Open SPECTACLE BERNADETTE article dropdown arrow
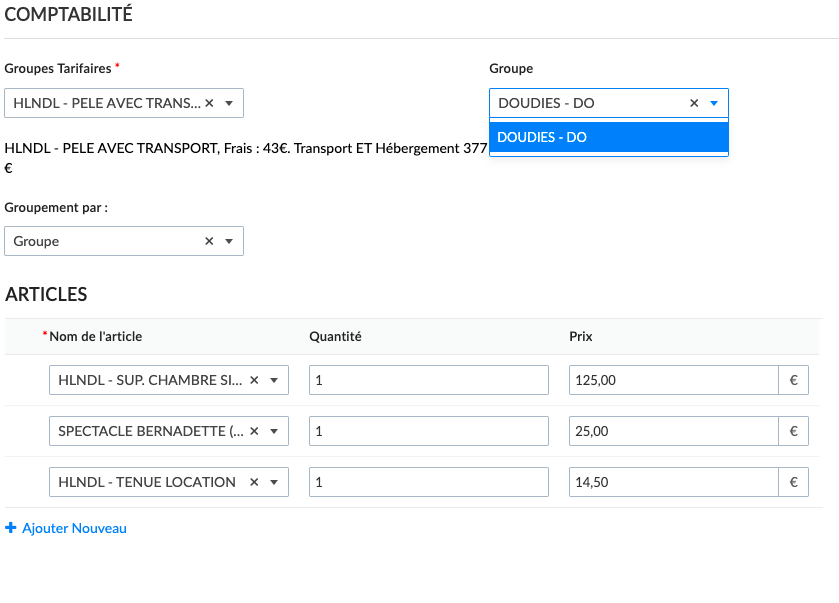 point(273,431)
